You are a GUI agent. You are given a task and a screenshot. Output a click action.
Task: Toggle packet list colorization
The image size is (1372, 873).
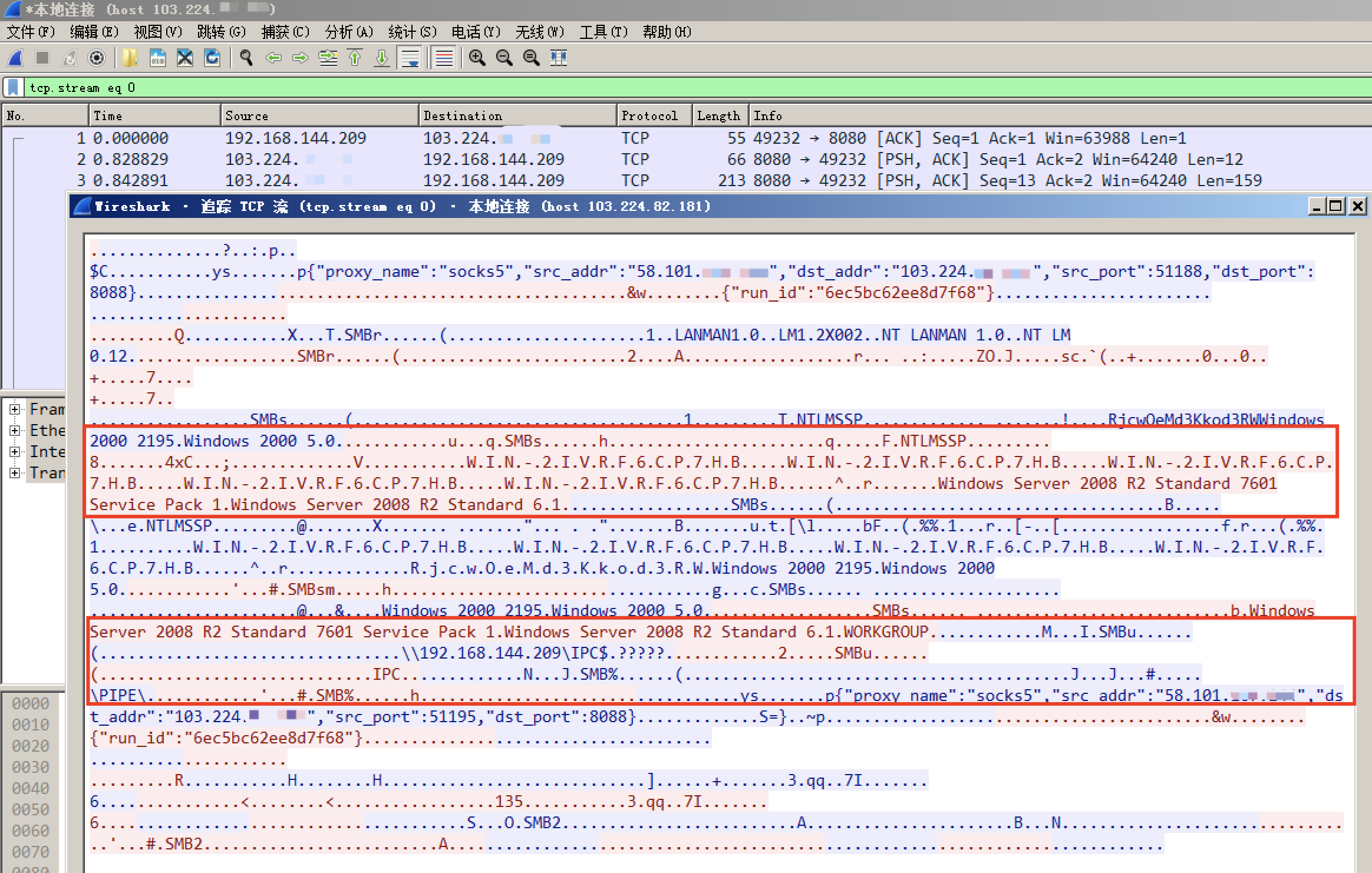[444, 58]
